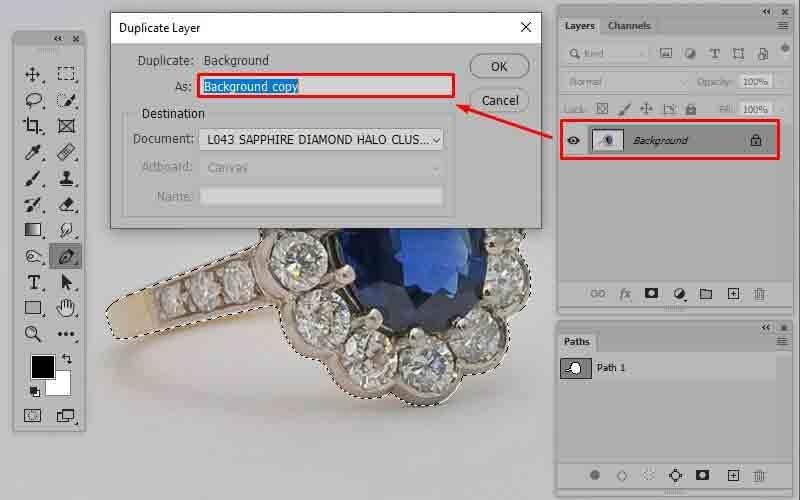Select the Eraser tool
Viewport: 800px width, 500px height.
[66, 205]
